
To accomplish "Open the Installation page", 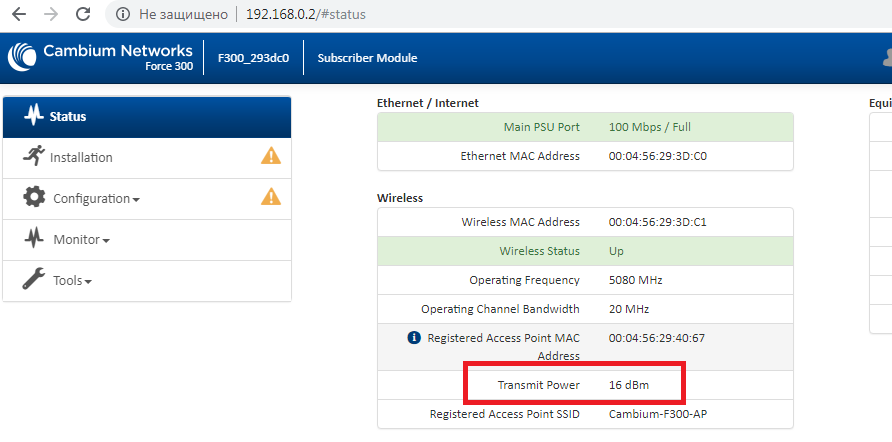I will coord(81,158).
